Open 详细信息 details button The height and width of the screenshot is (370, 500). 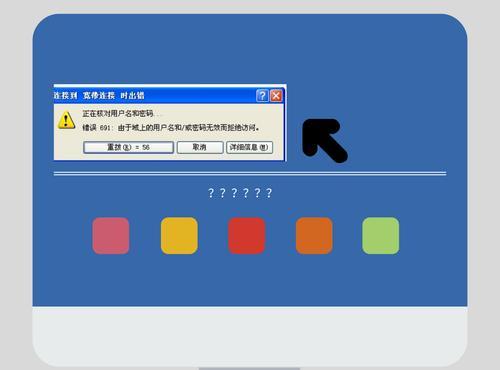(249, 147)
